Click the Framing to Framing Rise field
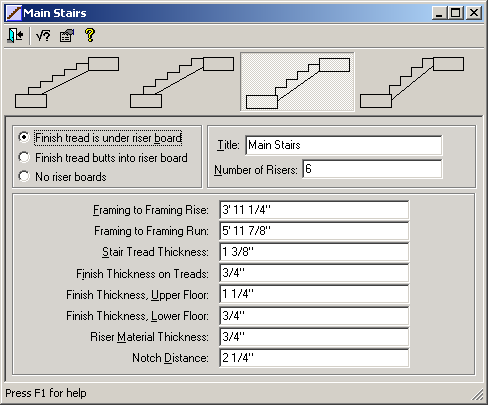 314,210
